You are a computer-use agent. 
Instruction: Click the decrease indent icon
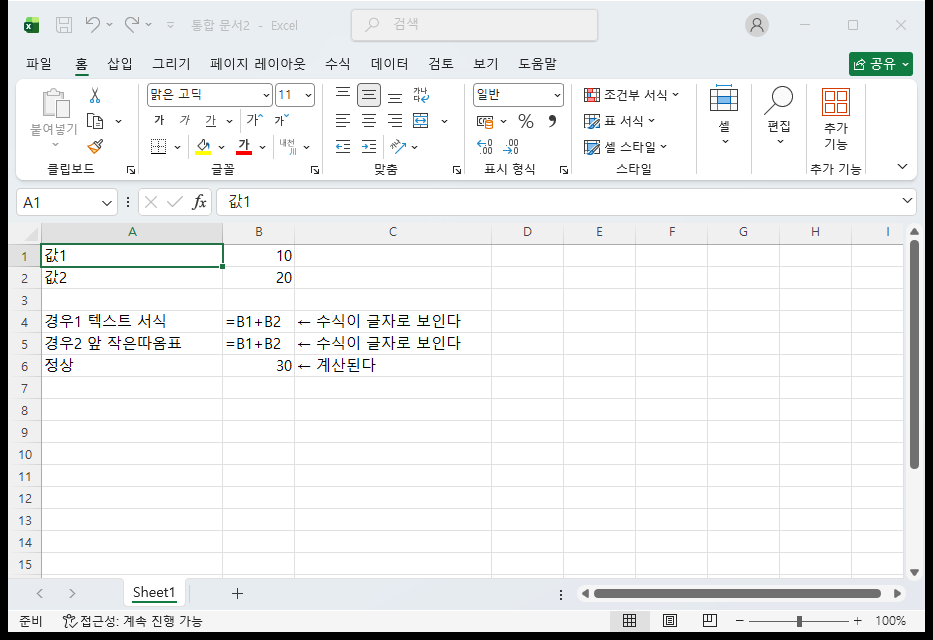tap(343, 146)
